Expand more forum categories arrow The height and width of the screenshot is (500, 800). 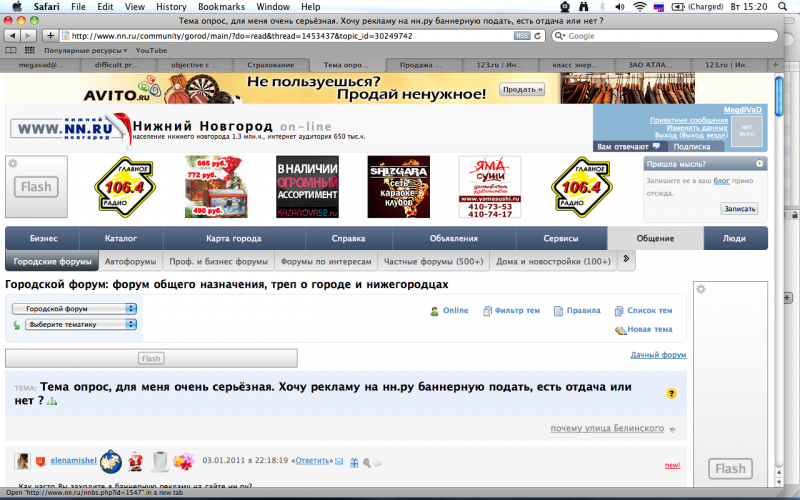tap(626, 259)
